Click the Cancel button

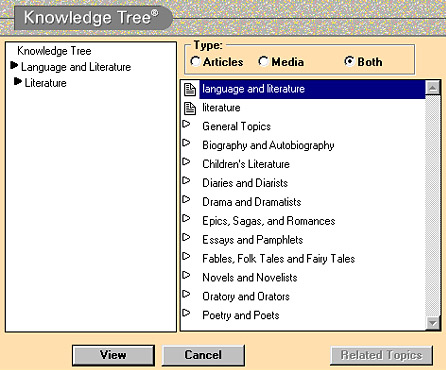(x=203, y=355)
